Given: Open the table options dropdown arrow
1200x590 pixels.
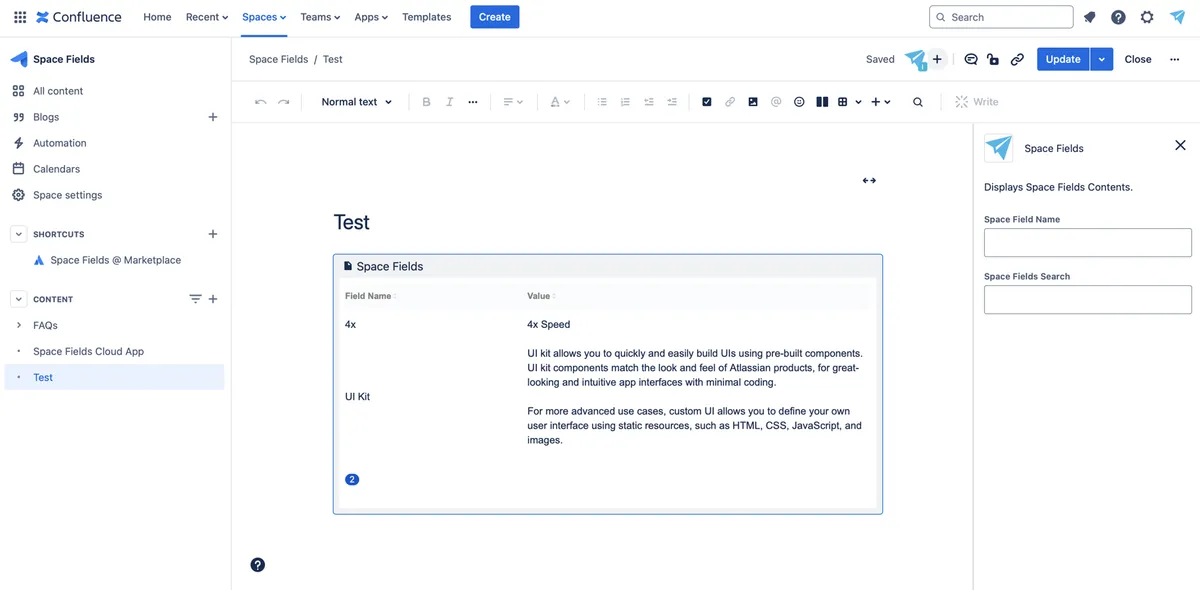Looking at the screenshot, I should point(858,102).
